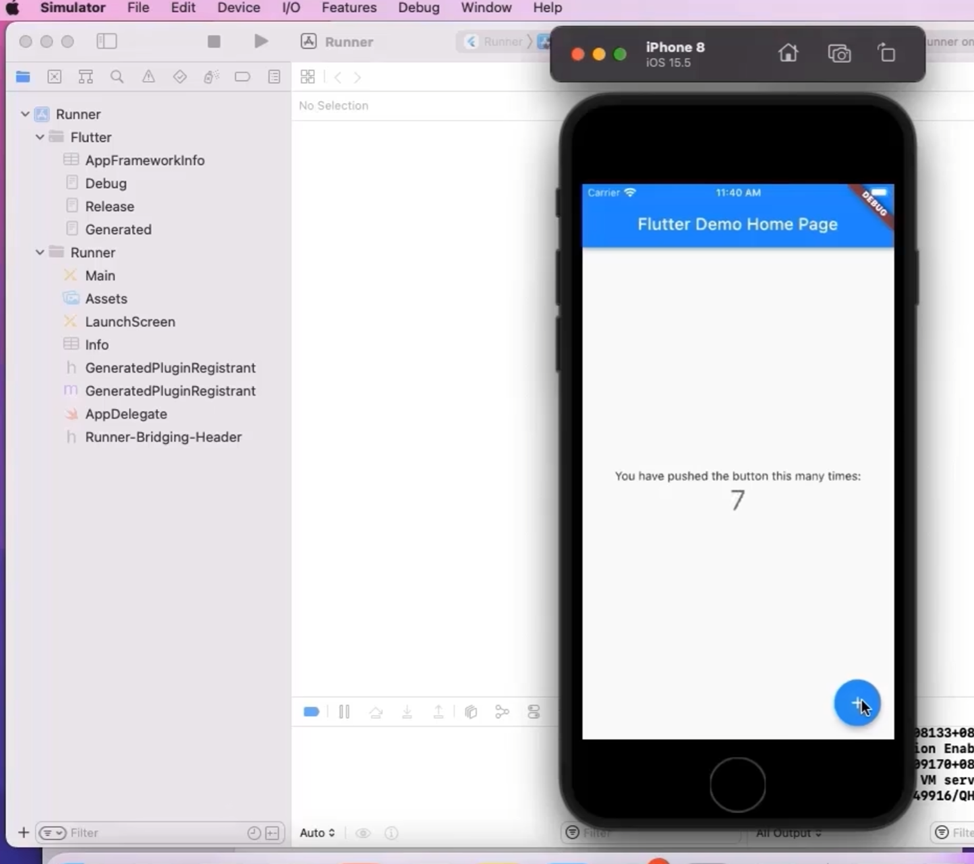974x864 pixels.
Task: Open the Breakpoint navigator icon
Action: click(242, 77)
